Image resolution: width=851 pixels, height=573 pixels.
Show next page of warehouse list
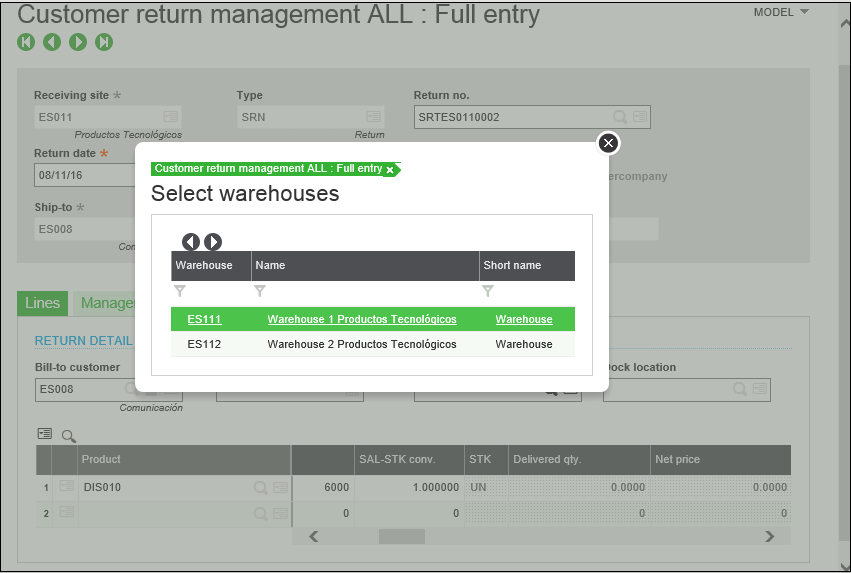pos(213,242)
